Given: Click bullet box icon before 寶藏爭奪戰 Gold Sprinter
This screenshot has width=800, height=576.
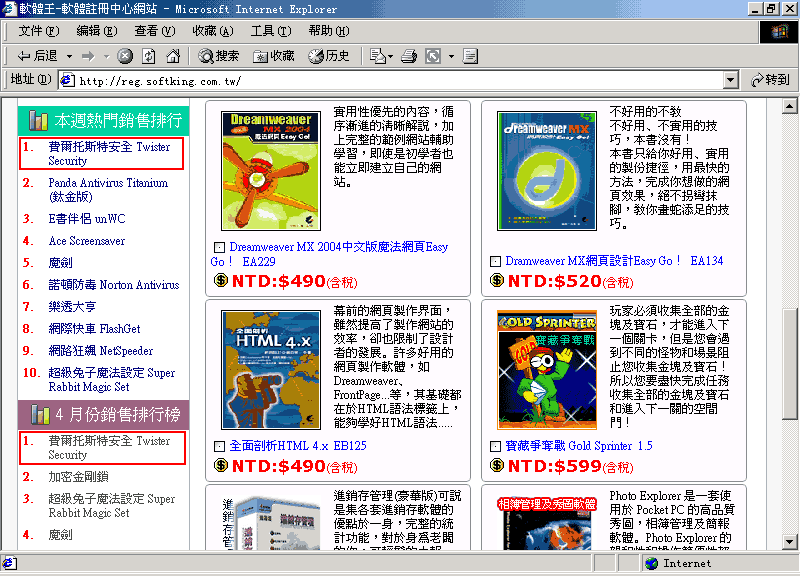Looking at the screenshot, I should click(x=495, y=446).
